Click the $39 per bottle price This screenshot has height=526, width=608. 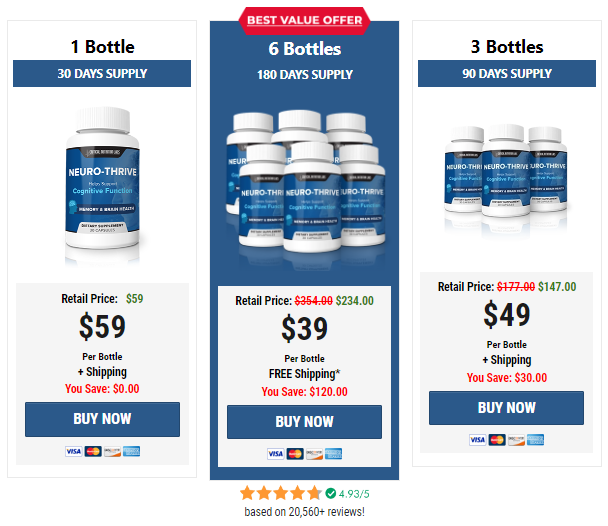pyautogui.click(x=304, y=329)
